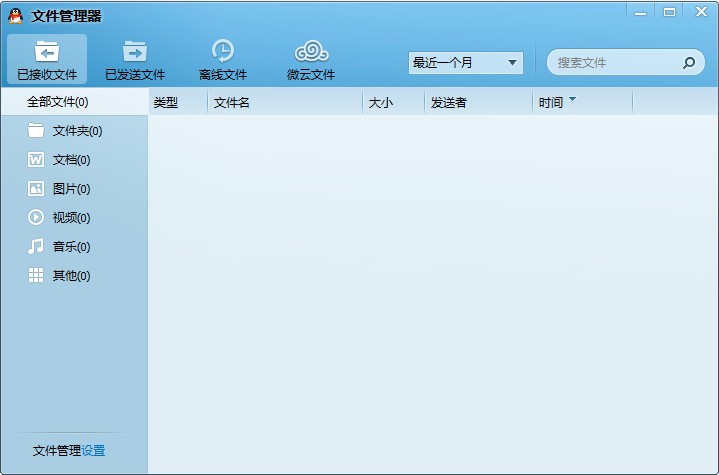The image size is (719, 475).
Task: Click the 视频(0) video play icon
Action: pos(36,217)
